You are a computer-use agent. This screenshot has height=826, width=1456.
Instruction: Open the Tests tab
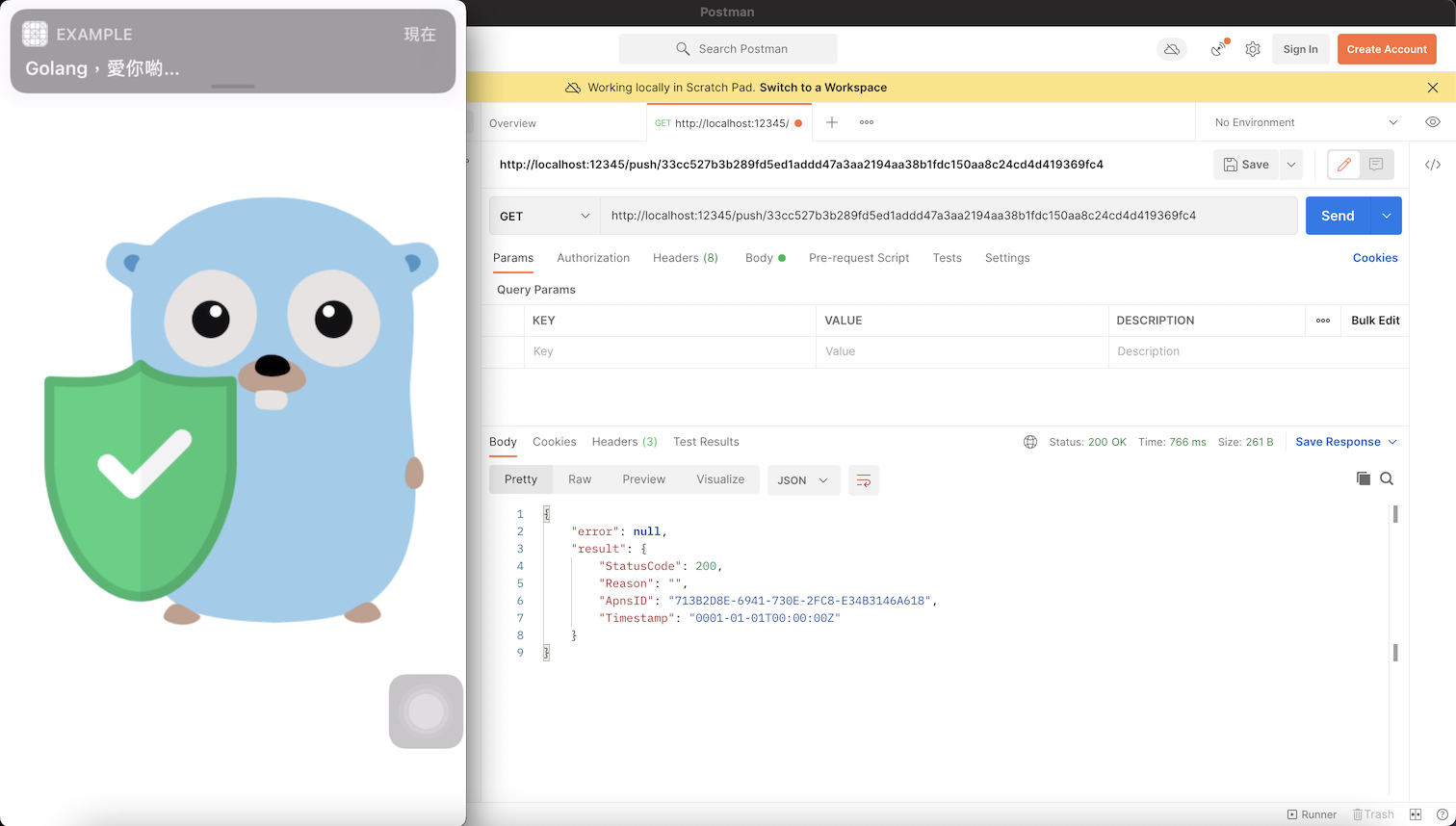coord(948,258)
